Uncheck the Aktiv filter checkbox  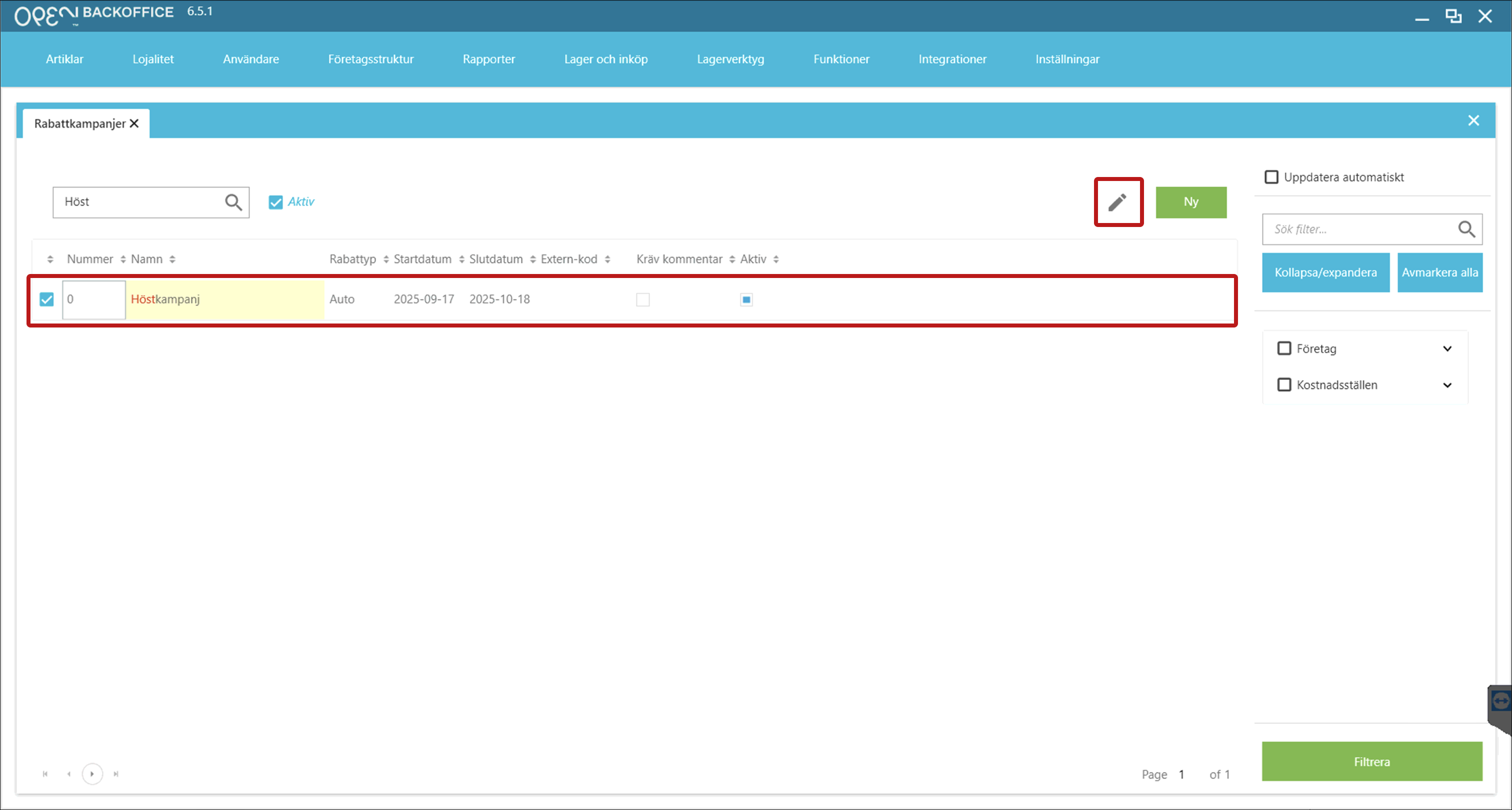pyautogui.click(x=275, y=202)
